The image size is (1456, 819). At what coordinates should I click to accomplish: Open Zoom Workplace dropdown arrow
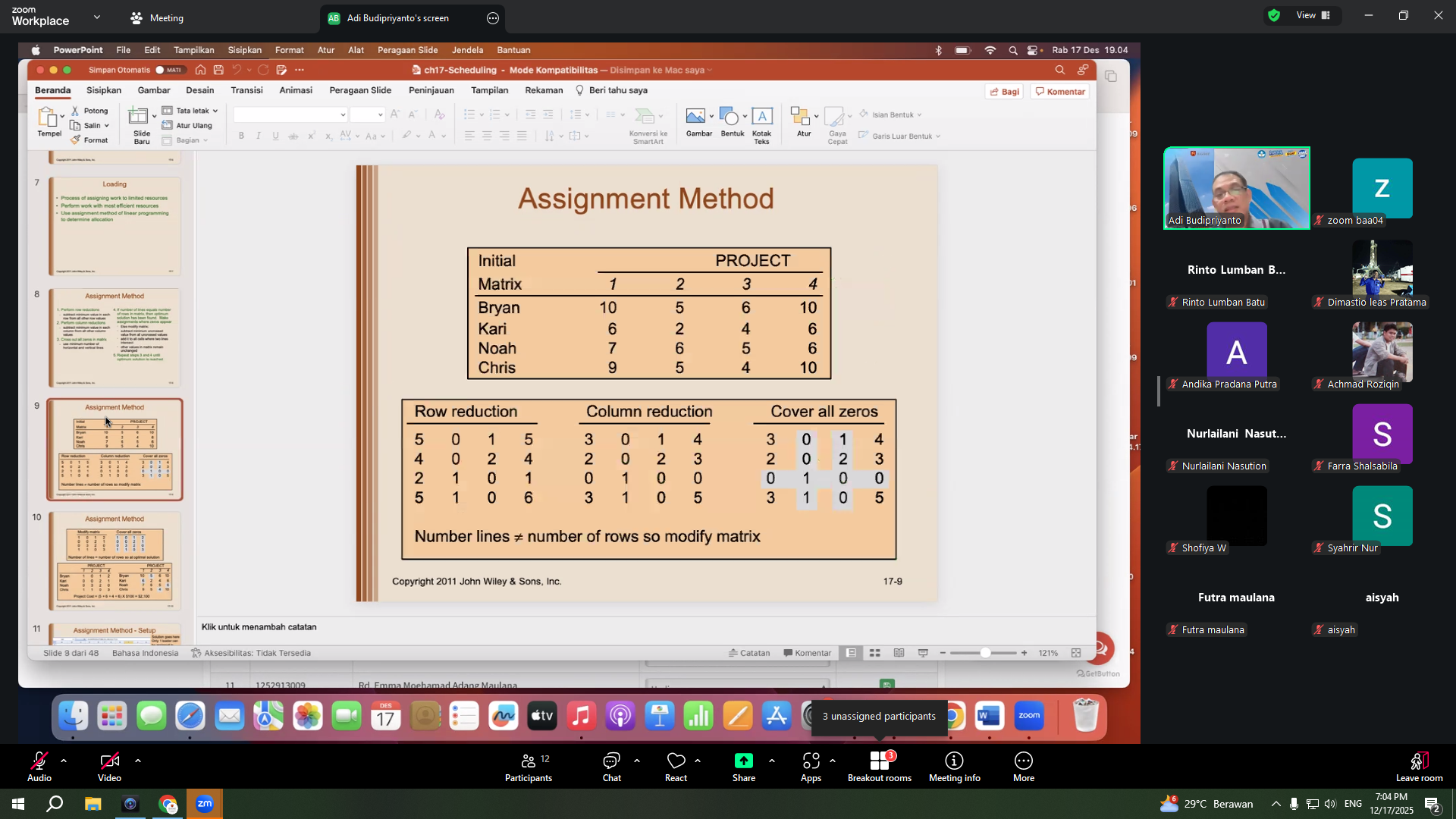click(97, 17)
